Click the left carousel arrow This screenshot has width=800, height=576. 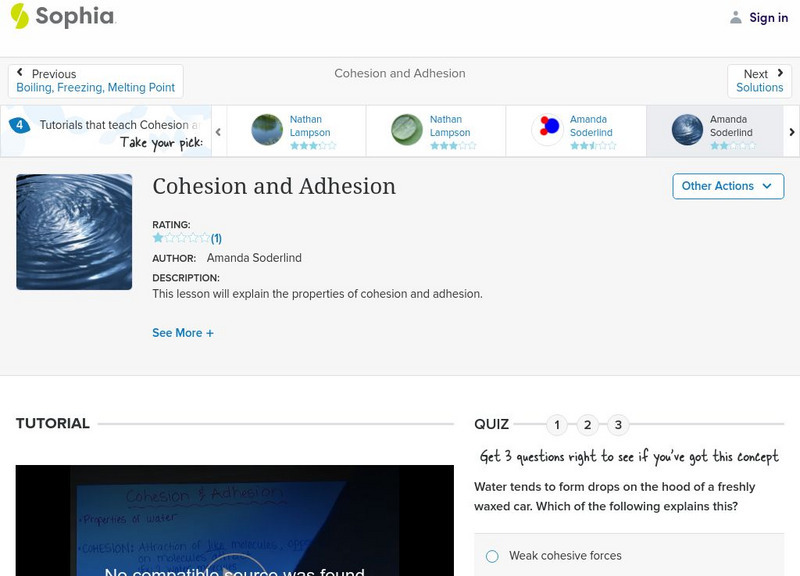(218, 131)
